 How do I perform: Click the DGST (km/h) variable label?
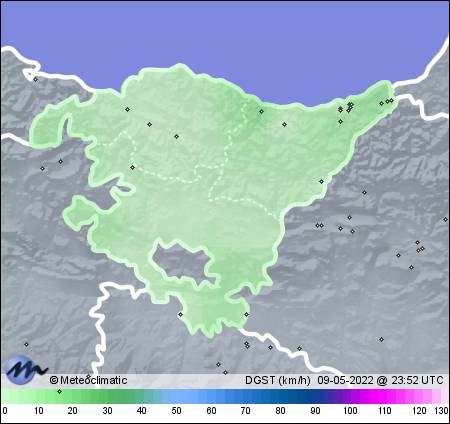(278, 380)
